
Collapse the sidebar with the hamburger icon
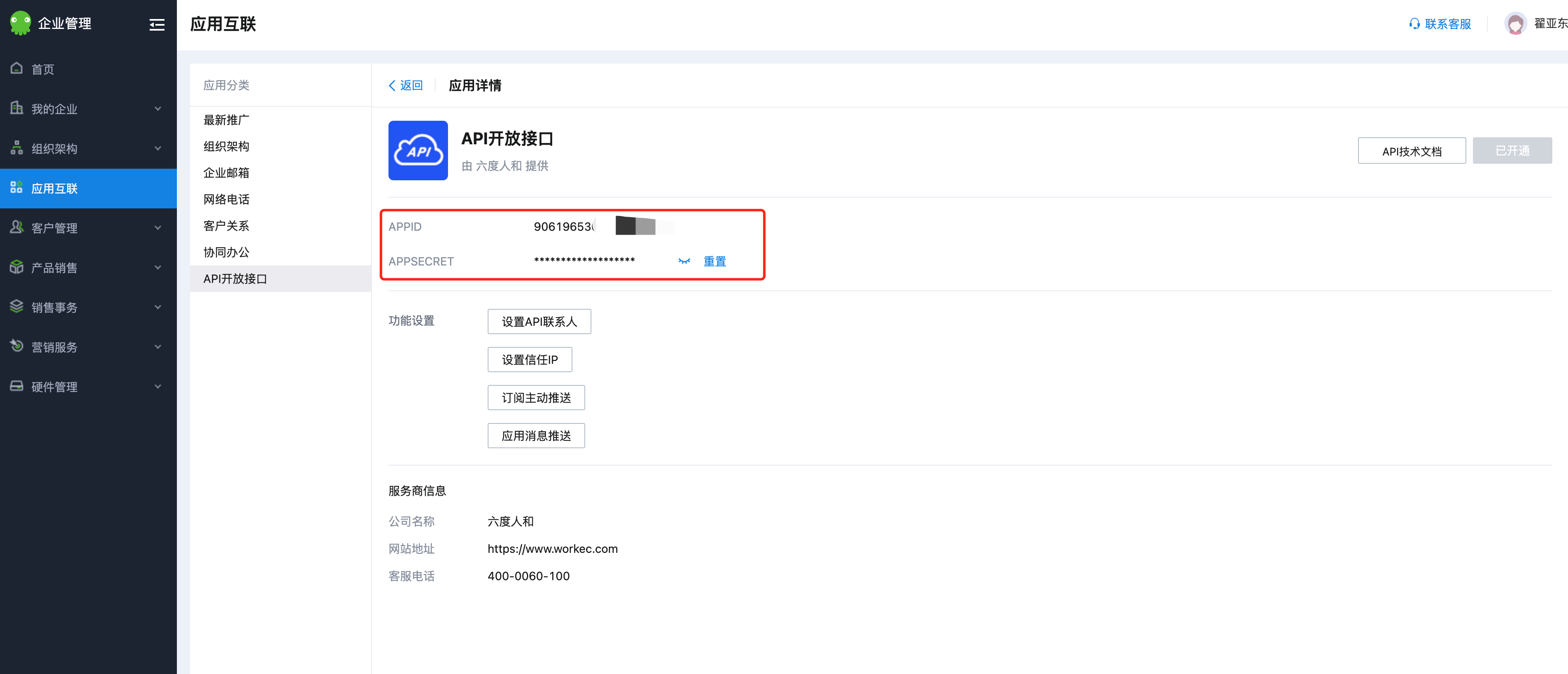coord(157,24)
